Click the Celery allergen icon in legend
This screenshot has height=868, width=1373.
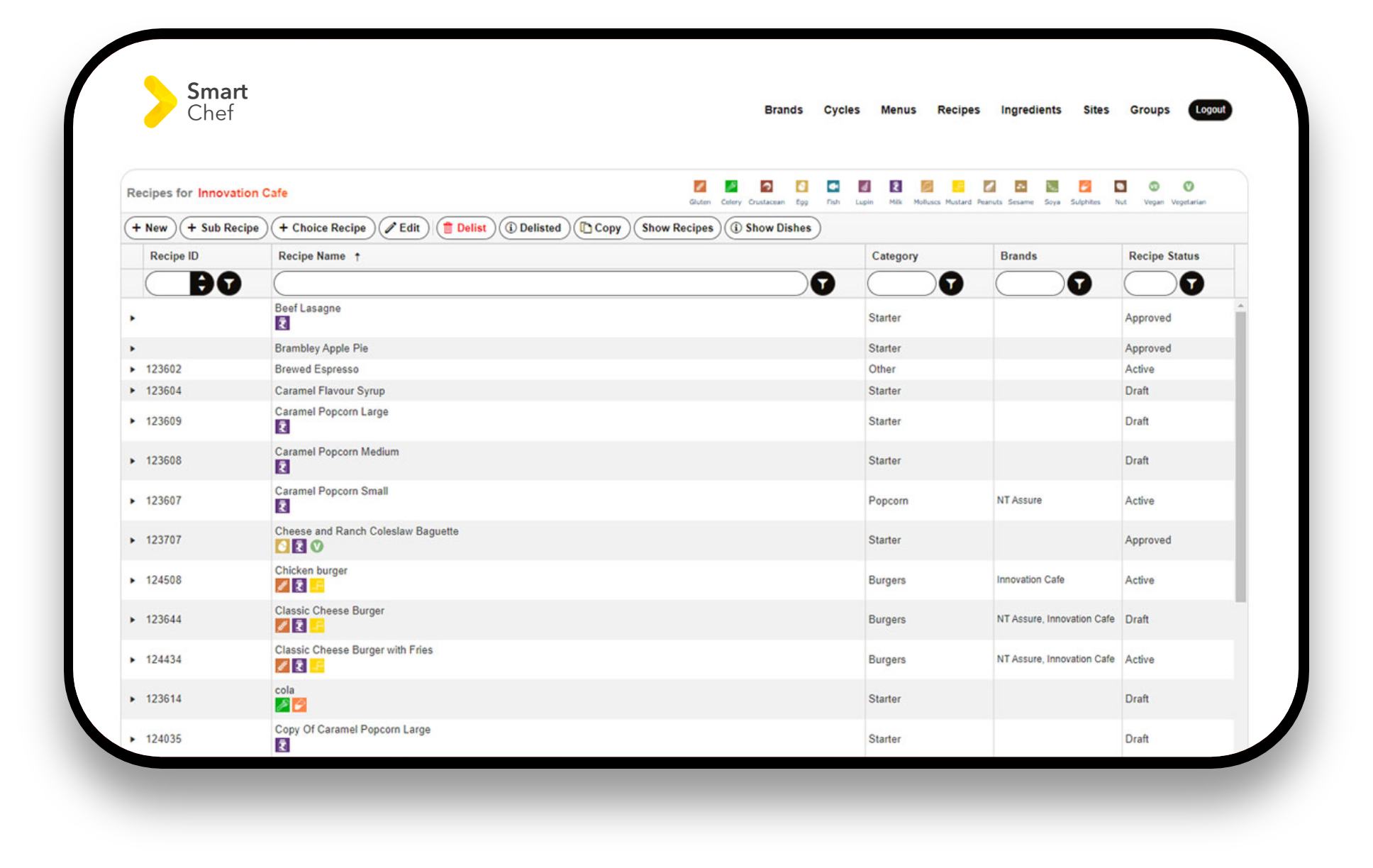730,187
